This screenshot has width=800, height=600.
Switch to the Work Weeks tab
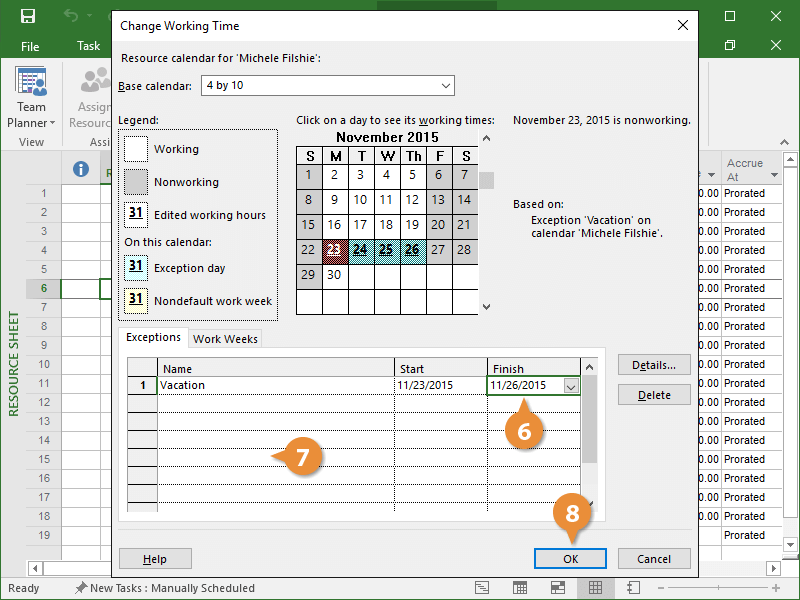coord(225,339)
